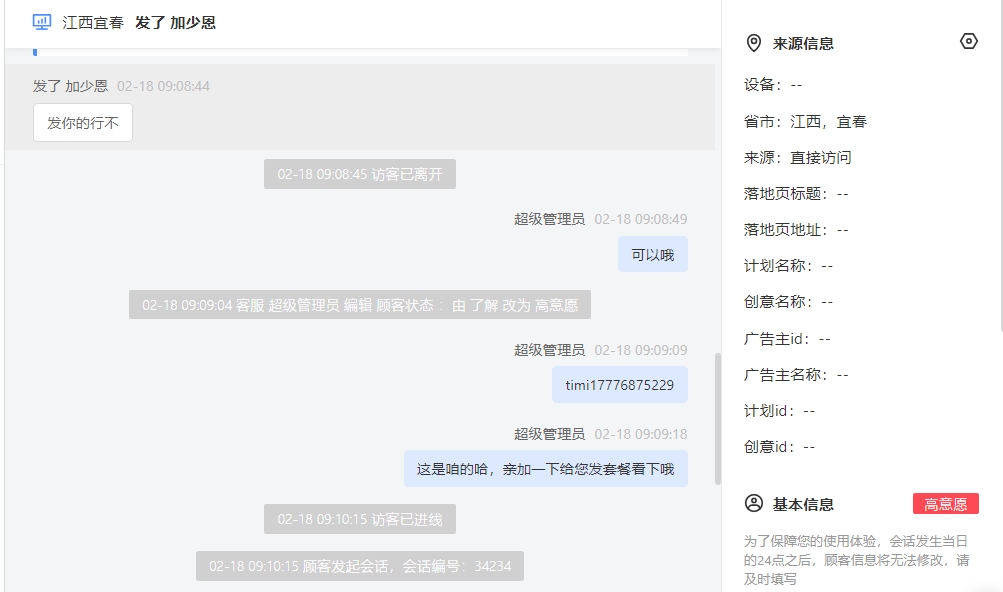Click the 广告主id row
The width and height of the screenshot is (1003, 592).
(787, 339)
